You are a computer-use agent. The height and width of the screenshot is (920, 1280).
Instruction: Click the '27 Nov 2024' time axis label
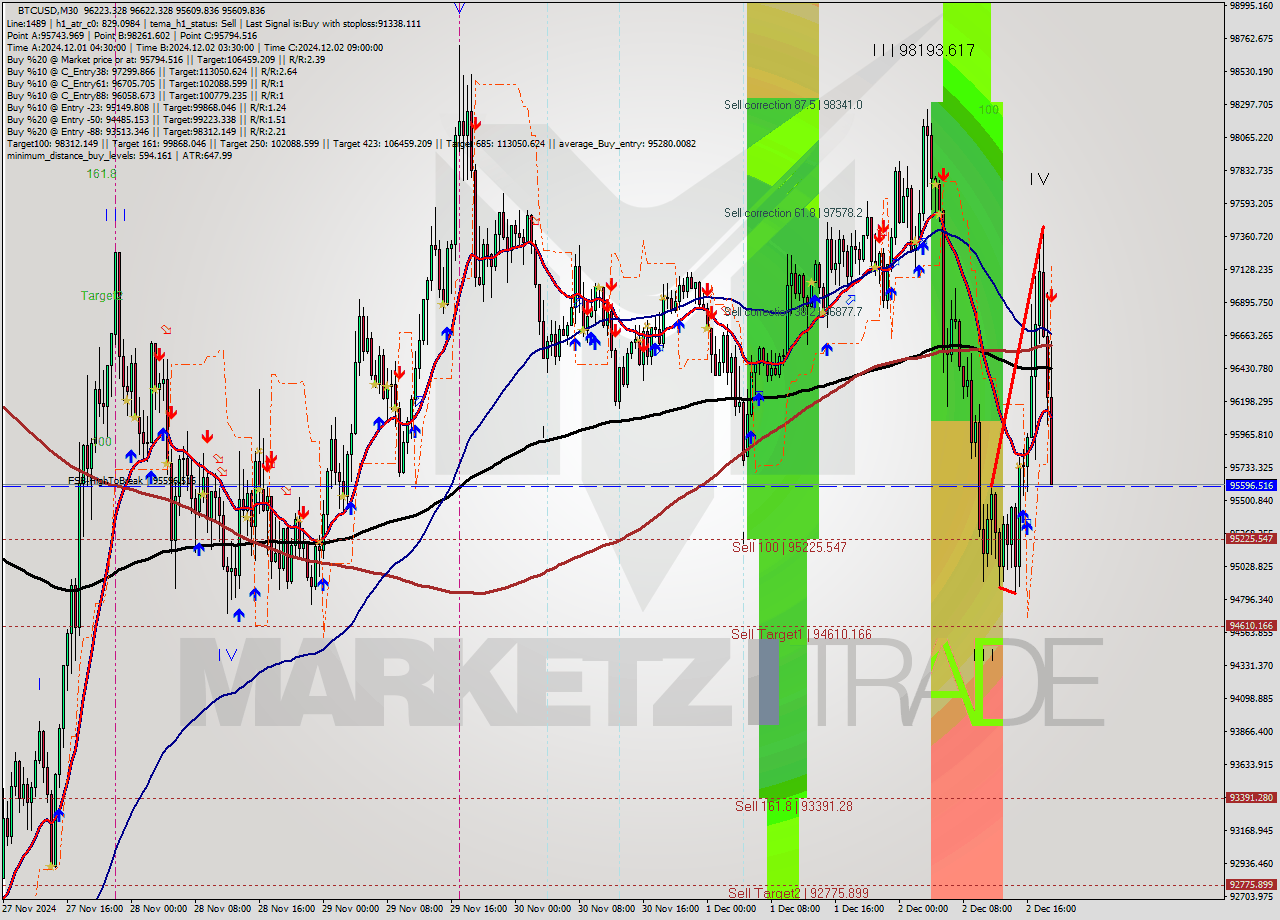click(27, 909)
